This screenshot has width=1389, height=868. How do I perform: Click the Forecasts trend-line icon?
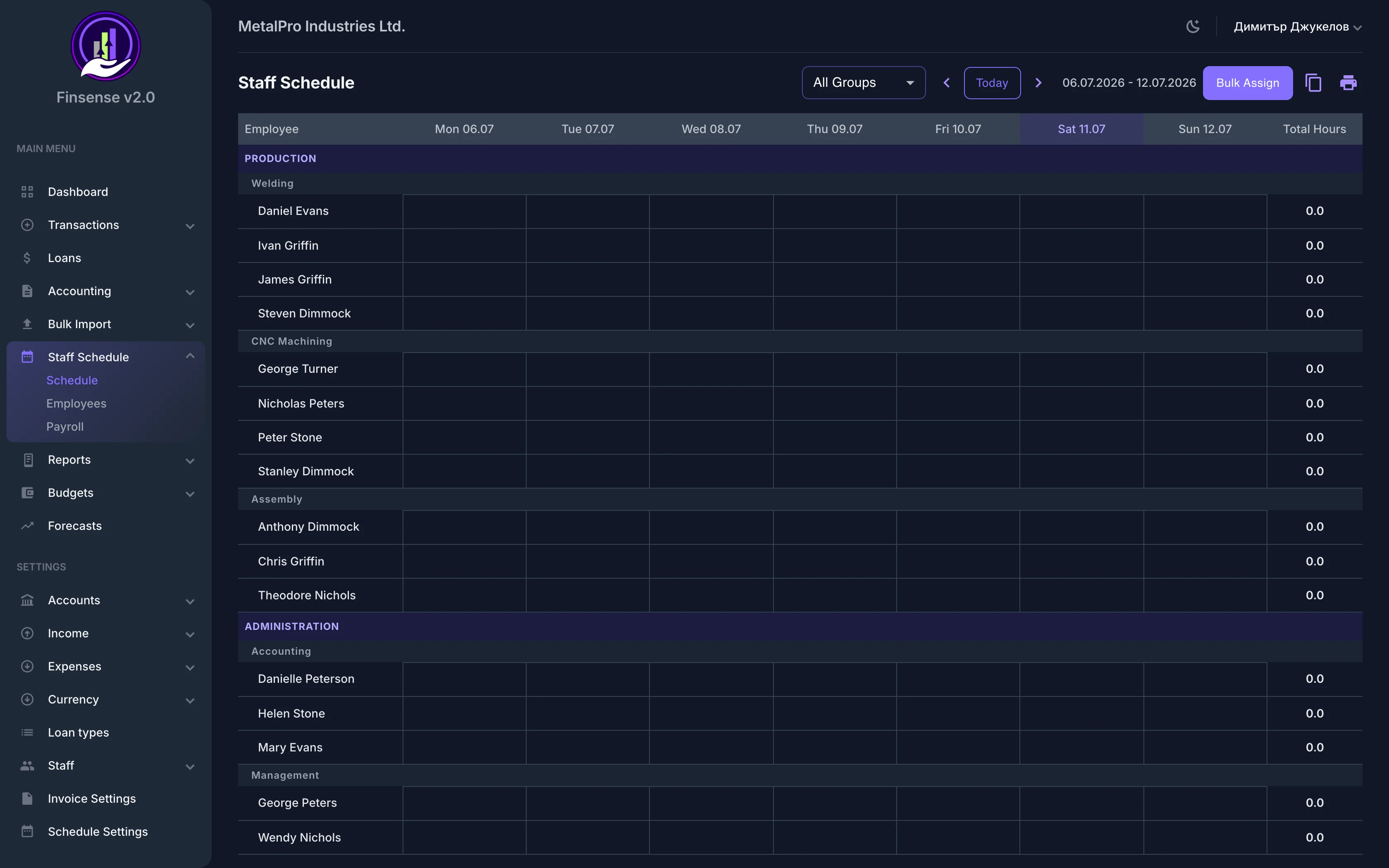(x=27, y=526)
